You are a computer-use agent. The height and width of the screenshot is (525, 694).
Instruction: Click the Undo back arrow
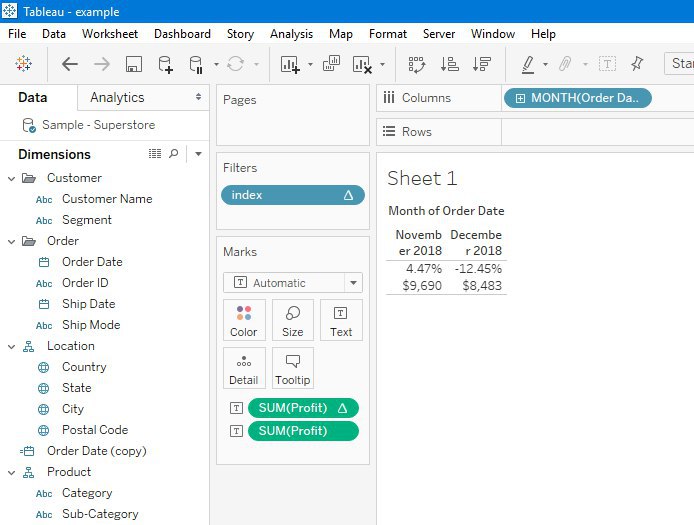click(70, 64)
